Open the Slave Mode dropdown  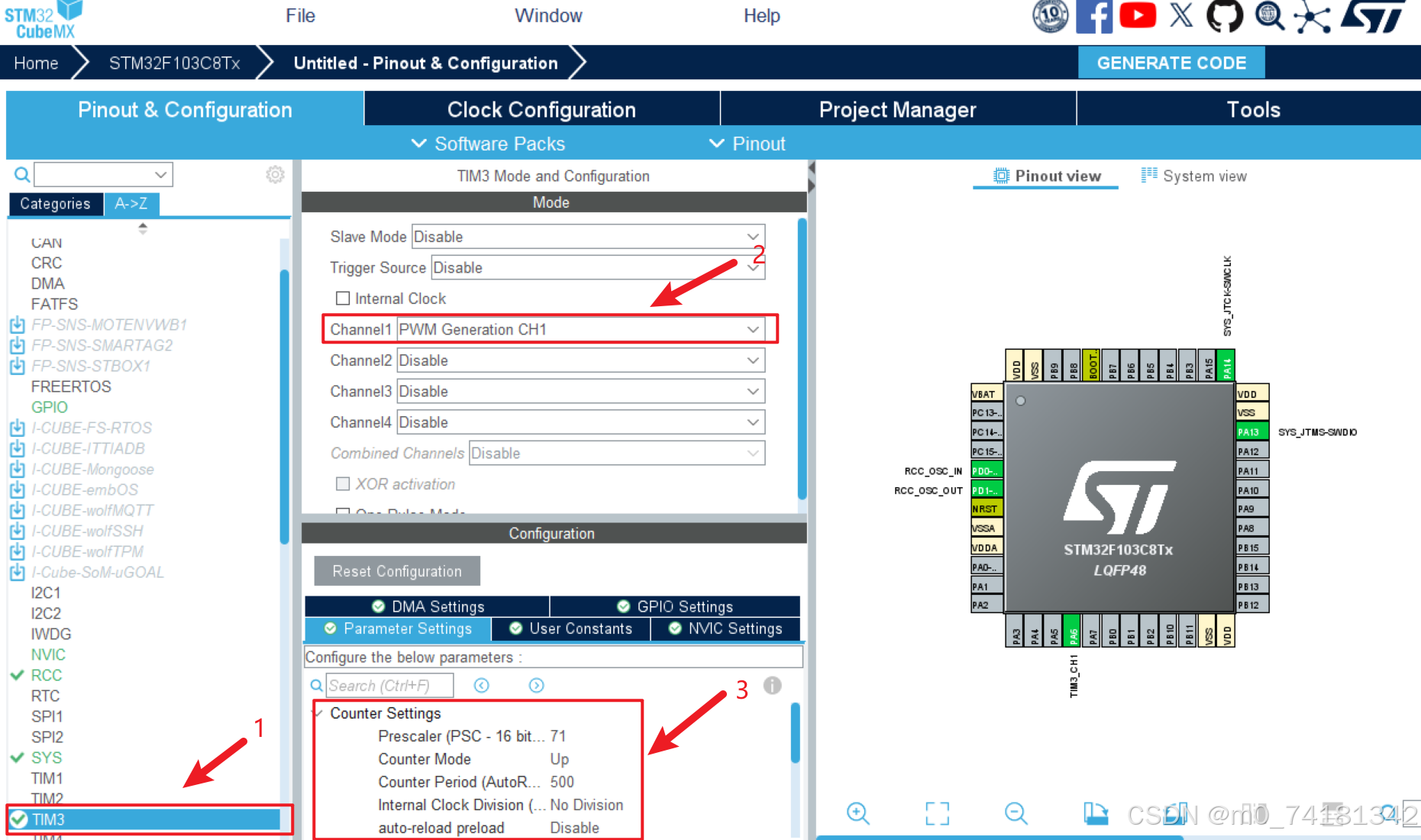click(588, 237)
